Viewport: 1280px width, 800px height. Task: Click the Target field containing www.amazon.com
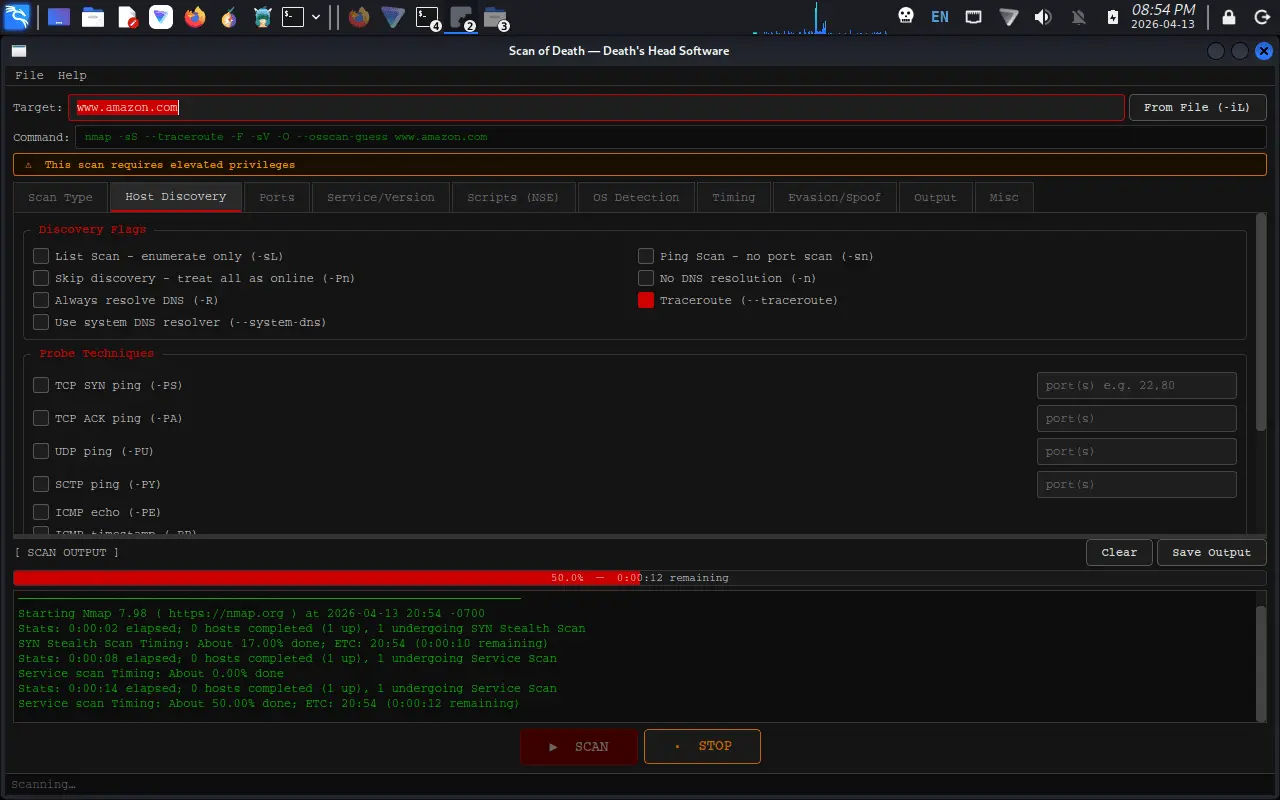click(x=596, y=107)
